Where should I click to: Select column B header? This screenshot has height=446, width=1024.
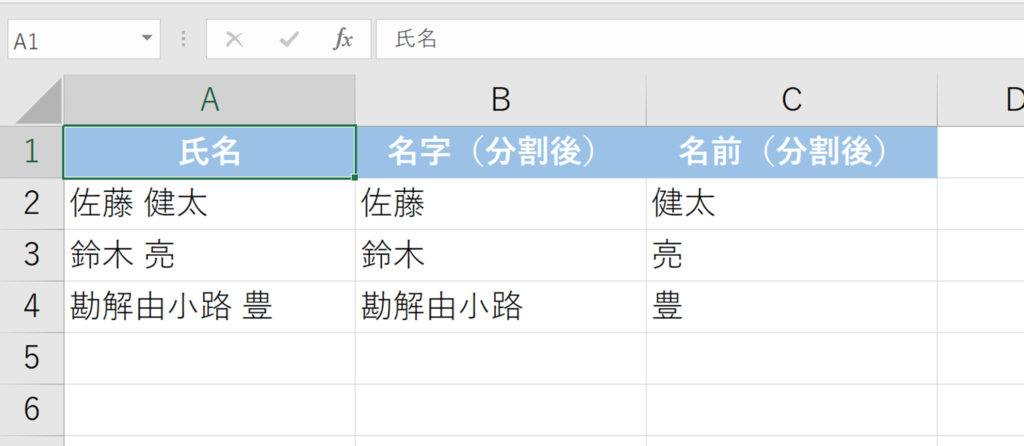501,99
